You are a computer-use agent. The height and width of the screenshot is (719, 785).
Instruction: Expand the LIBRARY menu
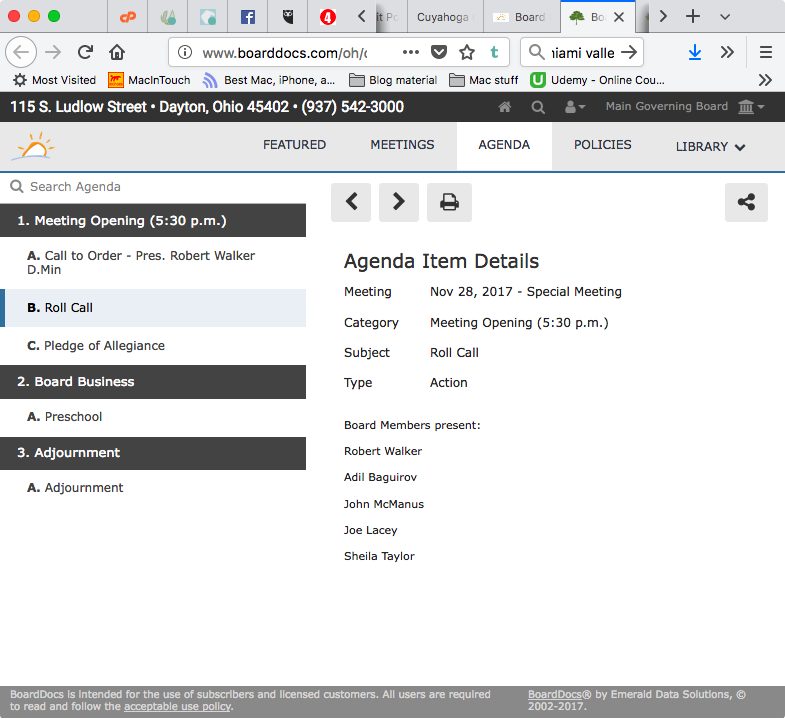point(710,146)
